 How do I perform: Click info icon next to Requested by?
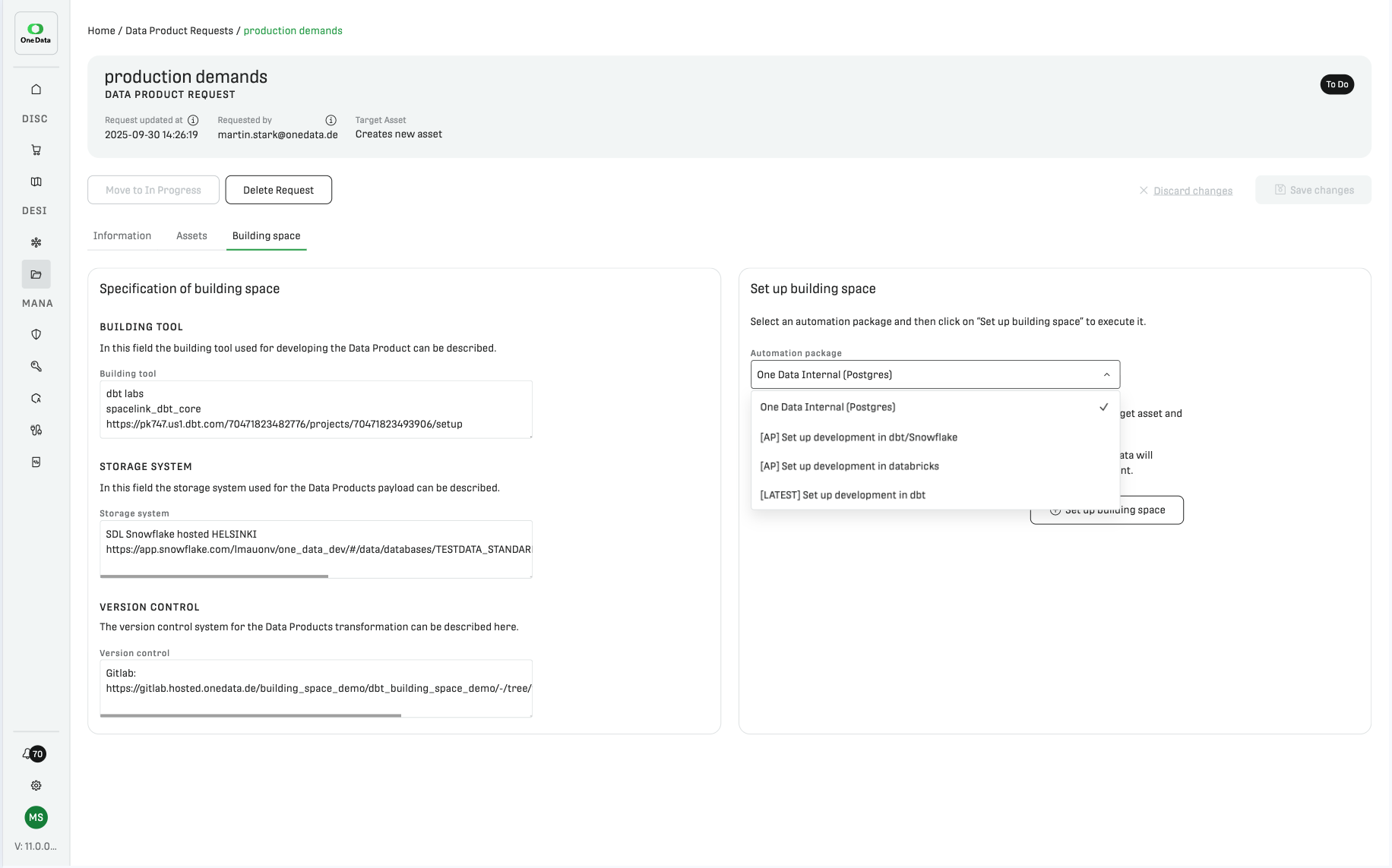point(331,120)
